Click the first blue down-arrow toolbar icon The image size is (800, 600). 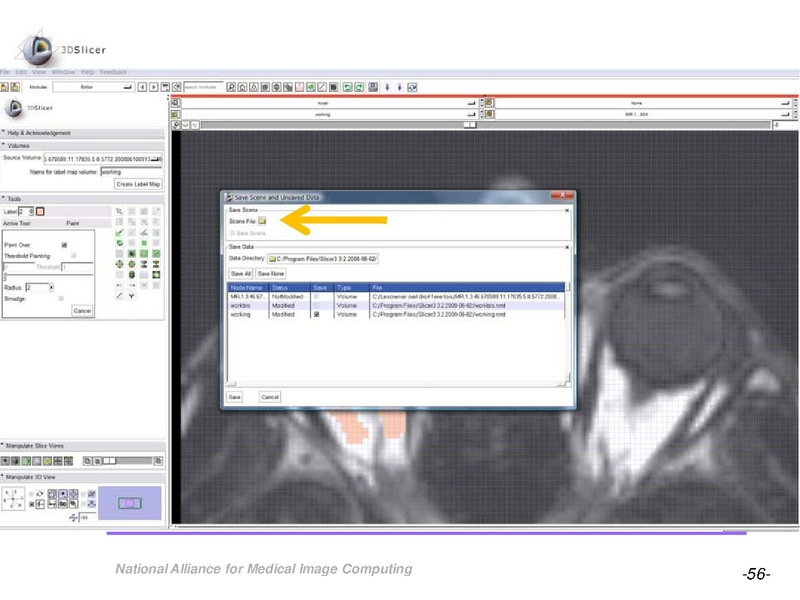tap(387, 87)
